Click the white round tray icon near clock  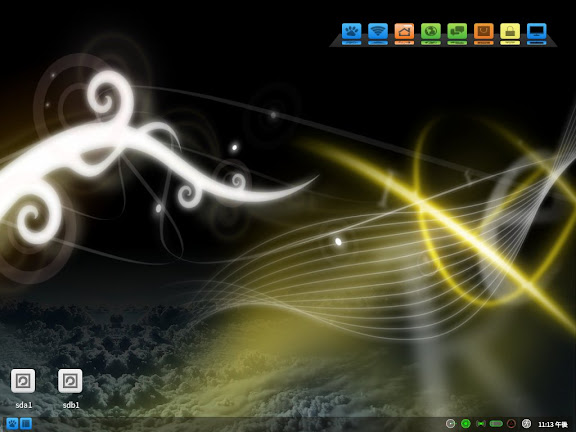coord(526,424)
